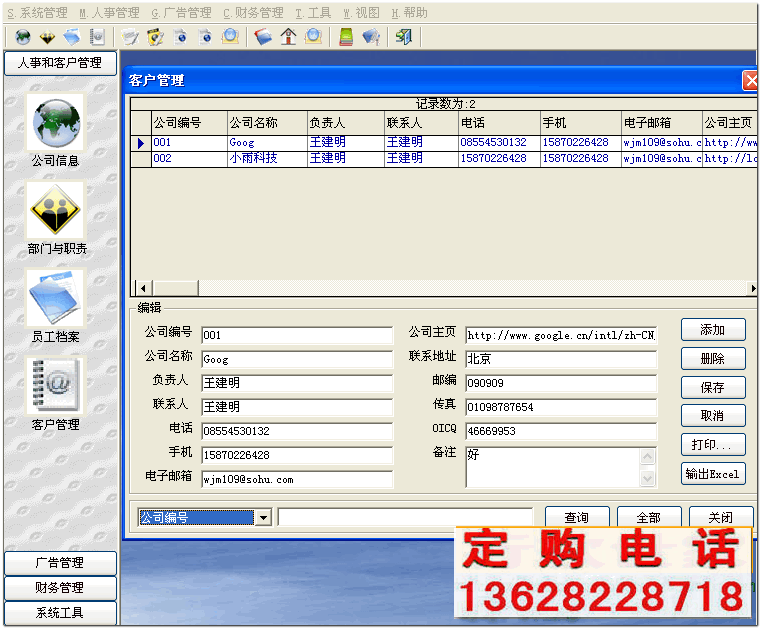The height and width of the screenshot is (629, 761).
Task: Click the globe icon in top toolbar
Action: pyautogui.click(x=23, y=37)
